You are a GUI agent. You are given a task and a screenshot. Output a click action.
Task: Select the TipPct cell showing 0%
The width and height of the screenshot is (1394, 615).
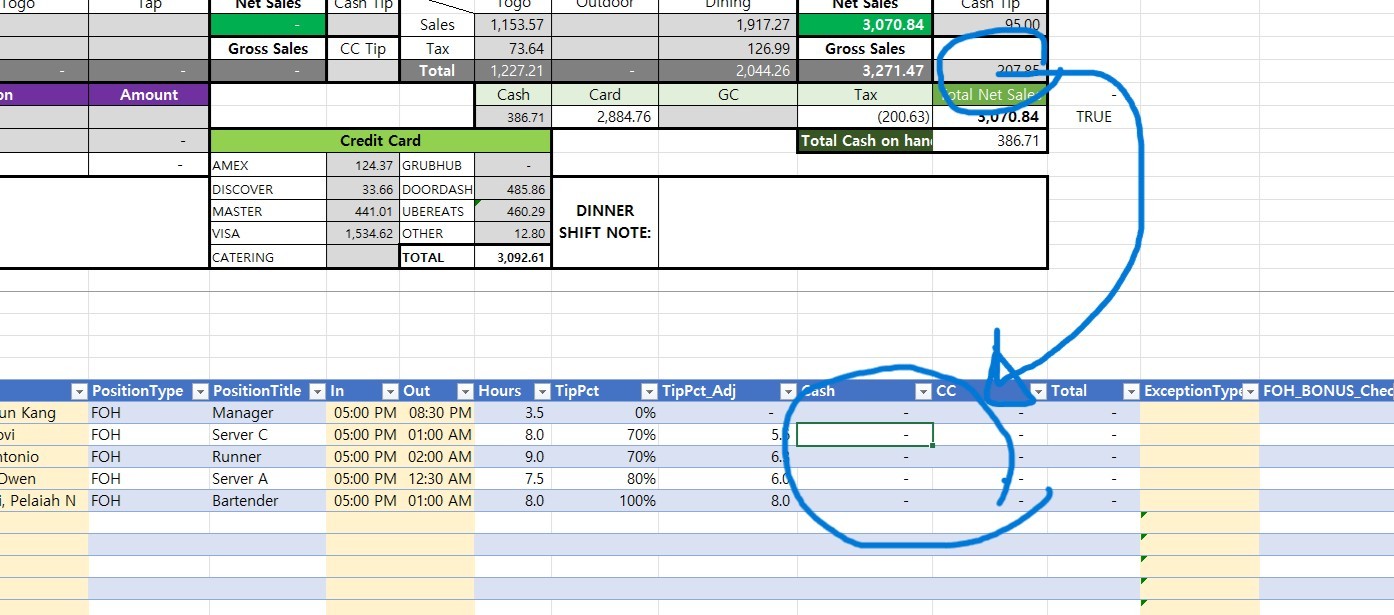point(605,412)
